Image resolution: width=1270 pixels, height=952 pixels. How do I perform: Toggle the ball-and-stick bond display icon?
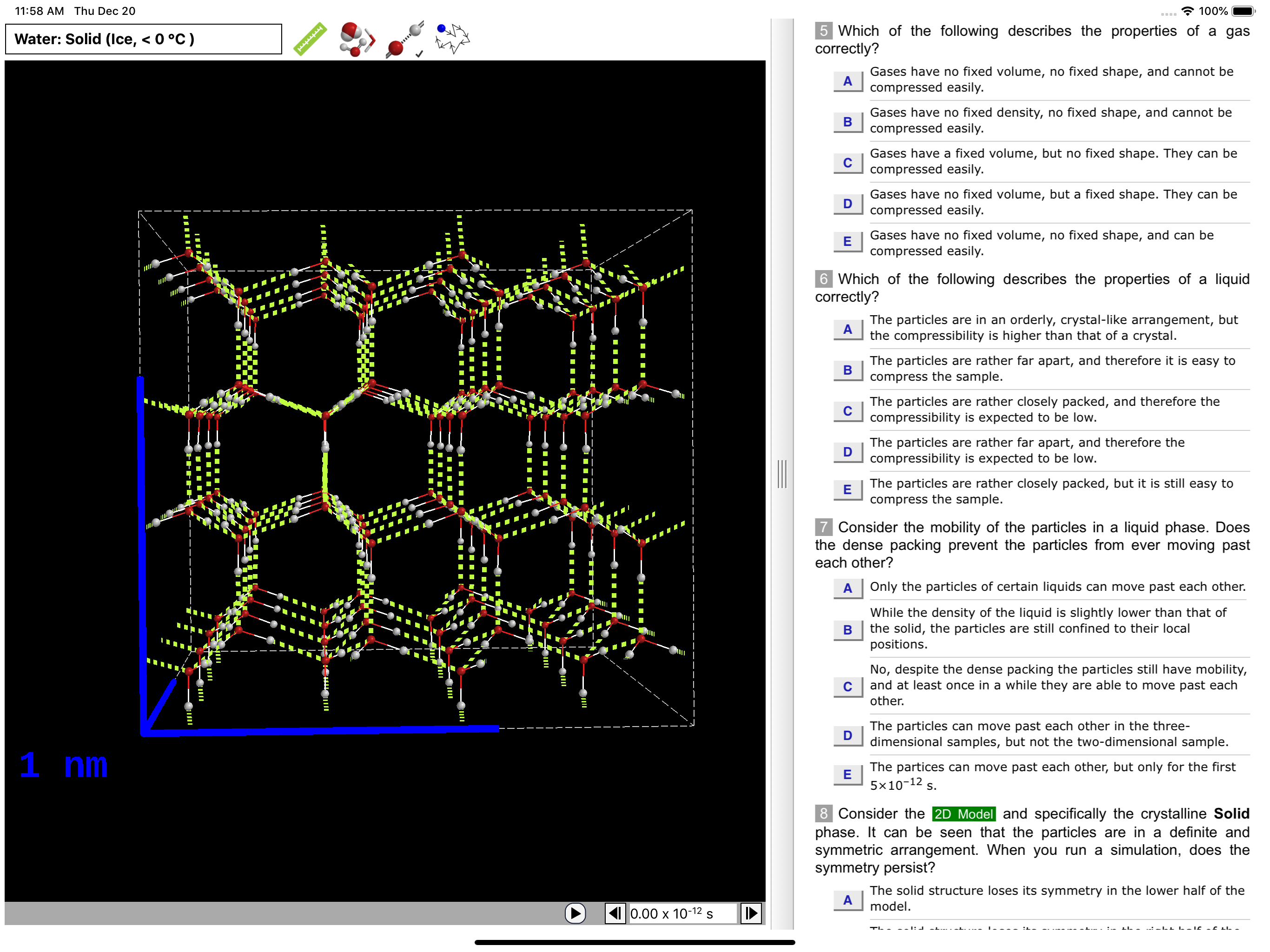[405, 39]
